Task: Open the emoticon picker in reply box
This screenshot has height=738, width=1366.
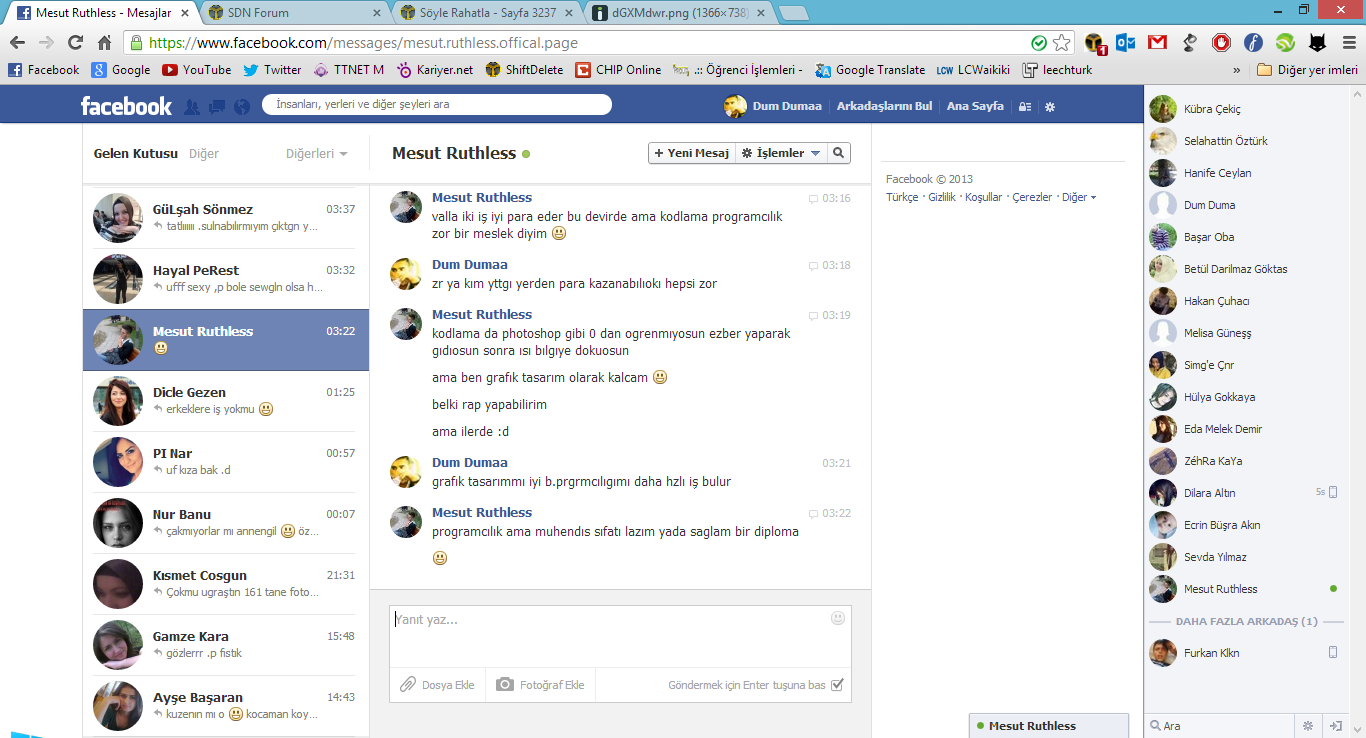Action: (x=838, y=619)
